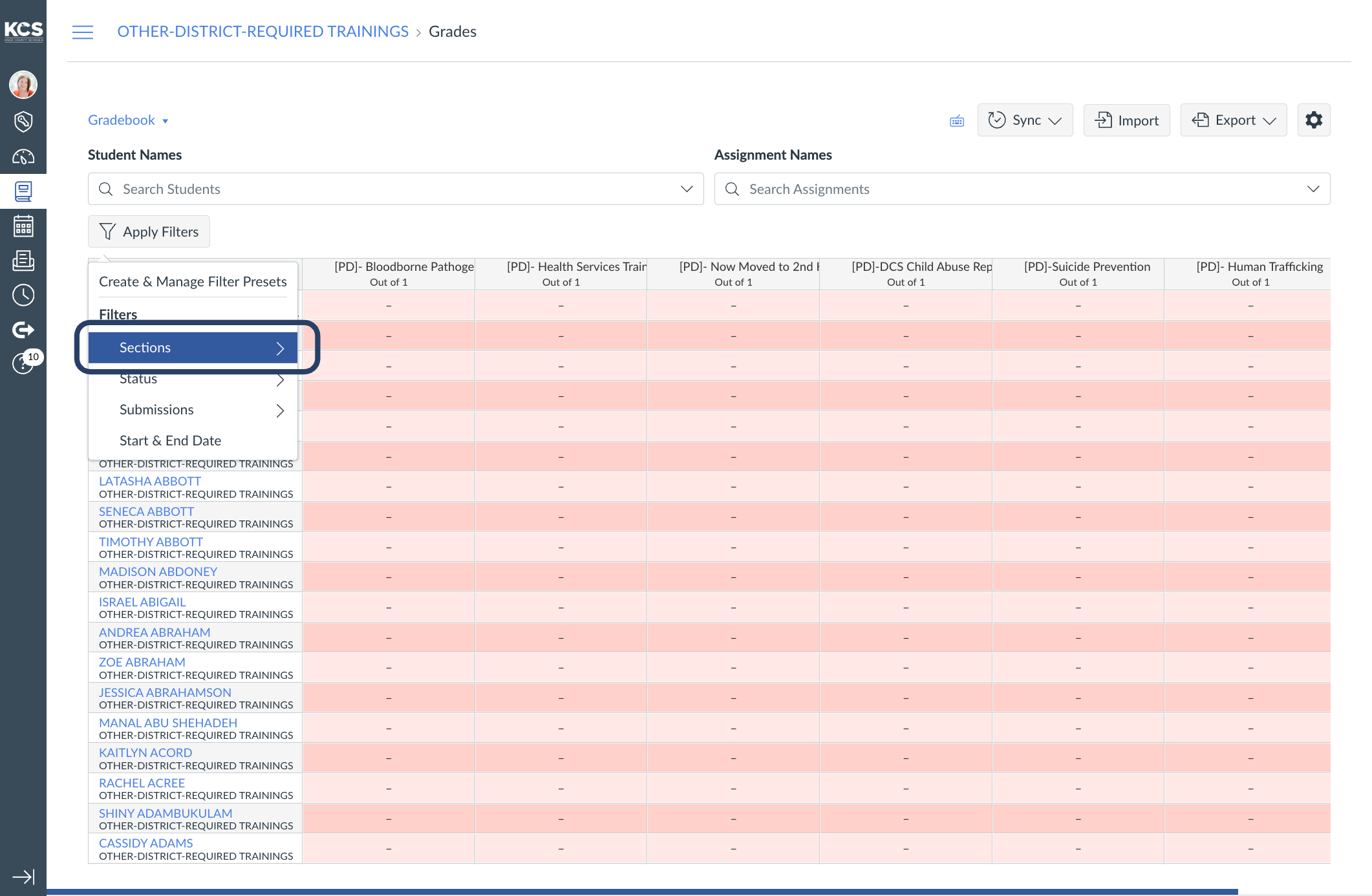Choose Start & End Date filter
The height and width of the screenshot is (896, 1372).
pos(193,441)
